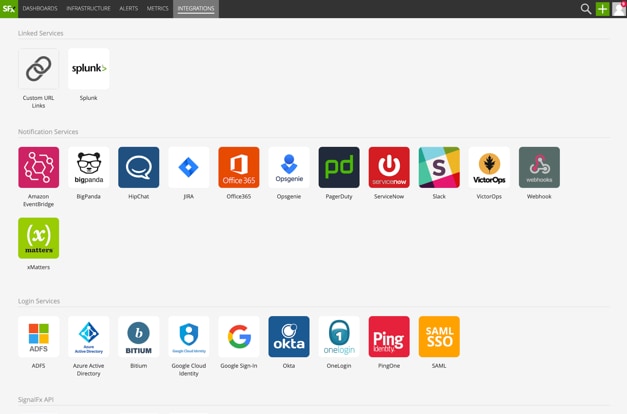Viewport: 627px width, 414px height.
Task: Click the "VictorOps" label text
Action: [489, 196]
